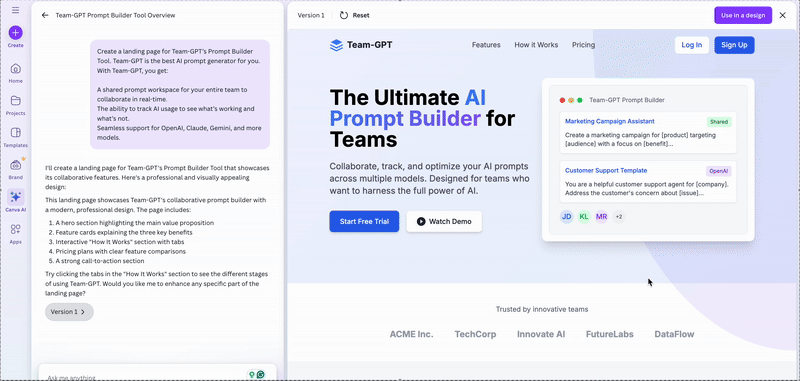Screen dimensions: 800x381
Task: Expand the Version 1 chip in the chat
Action: 69,312
